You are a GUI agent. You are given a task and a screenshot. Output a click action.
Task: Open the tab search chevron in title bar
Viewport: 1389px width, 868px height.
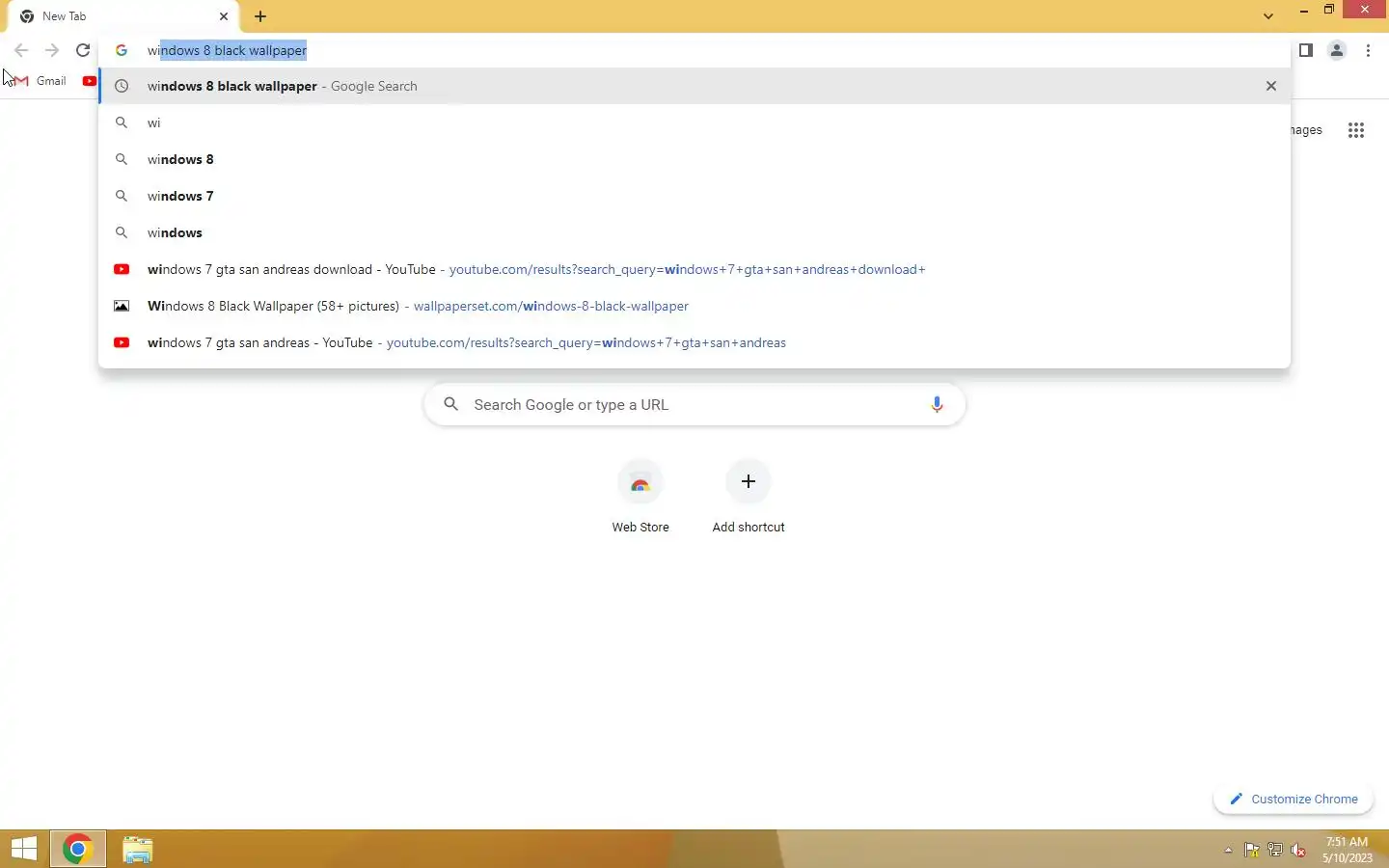1268,15
